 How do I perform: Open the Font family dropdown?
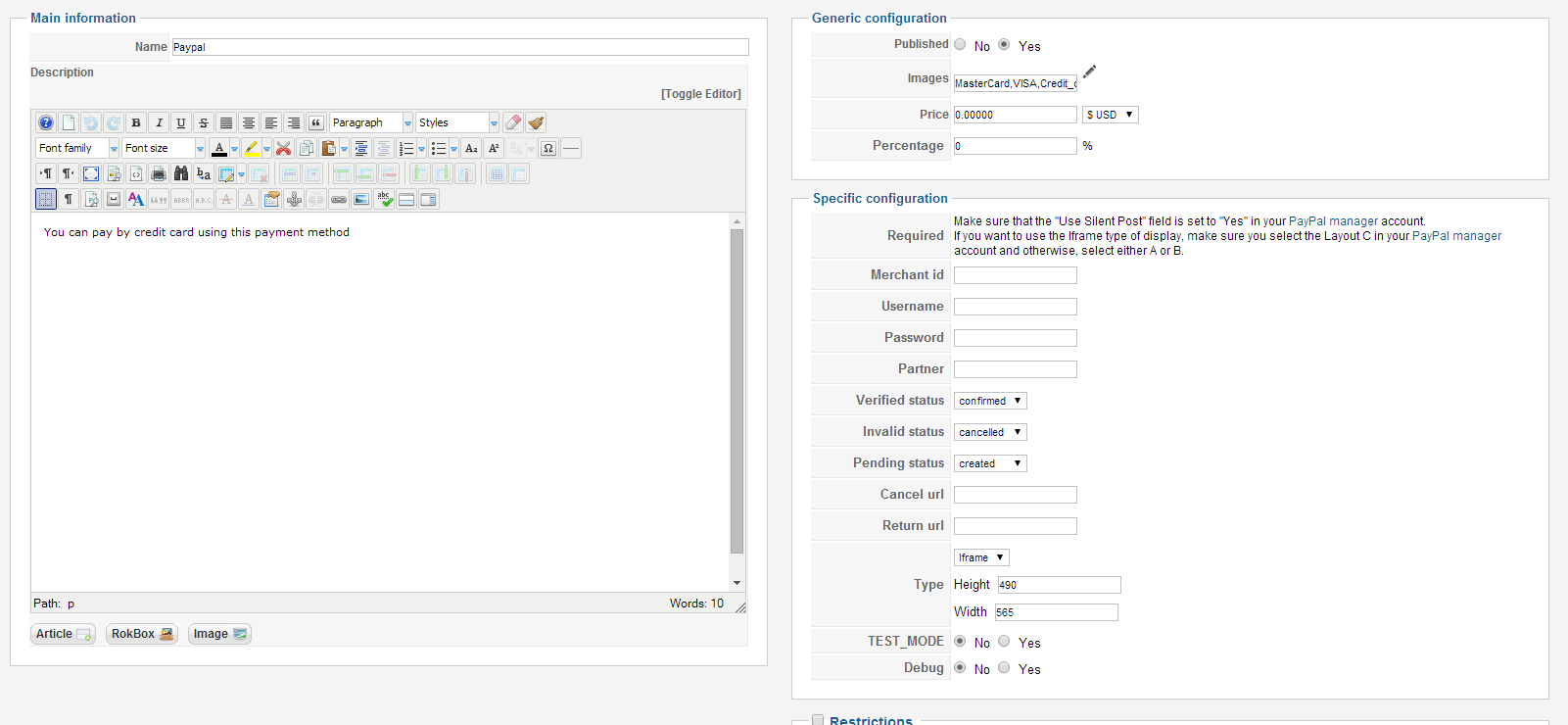coord(77,148)
